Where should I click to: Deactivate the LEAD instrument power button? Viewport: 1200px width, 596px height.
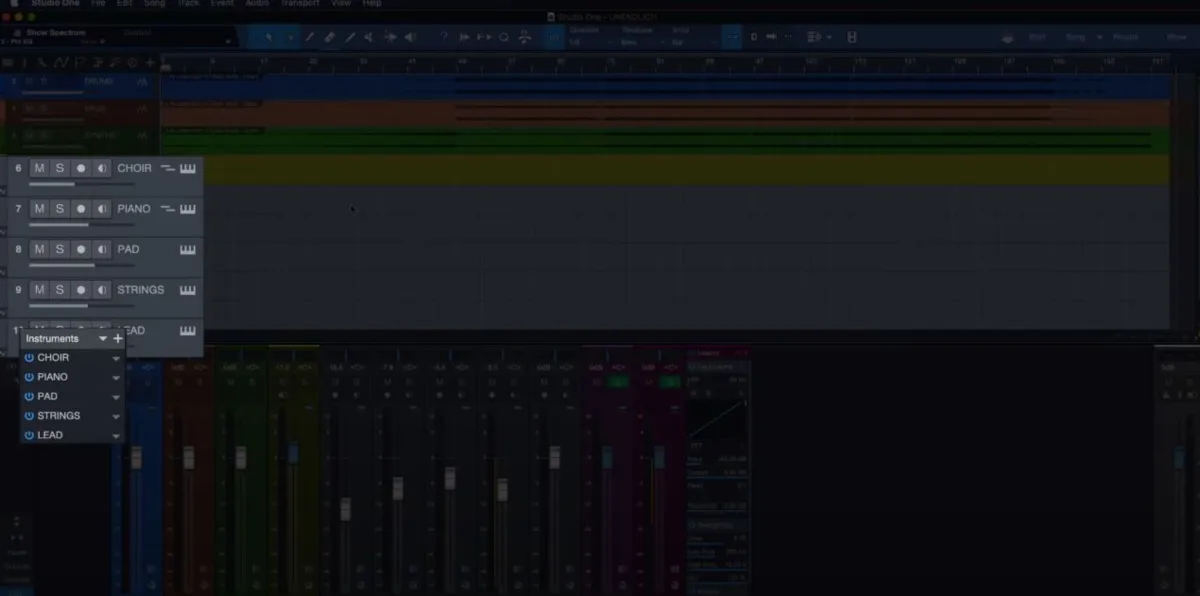29,435
